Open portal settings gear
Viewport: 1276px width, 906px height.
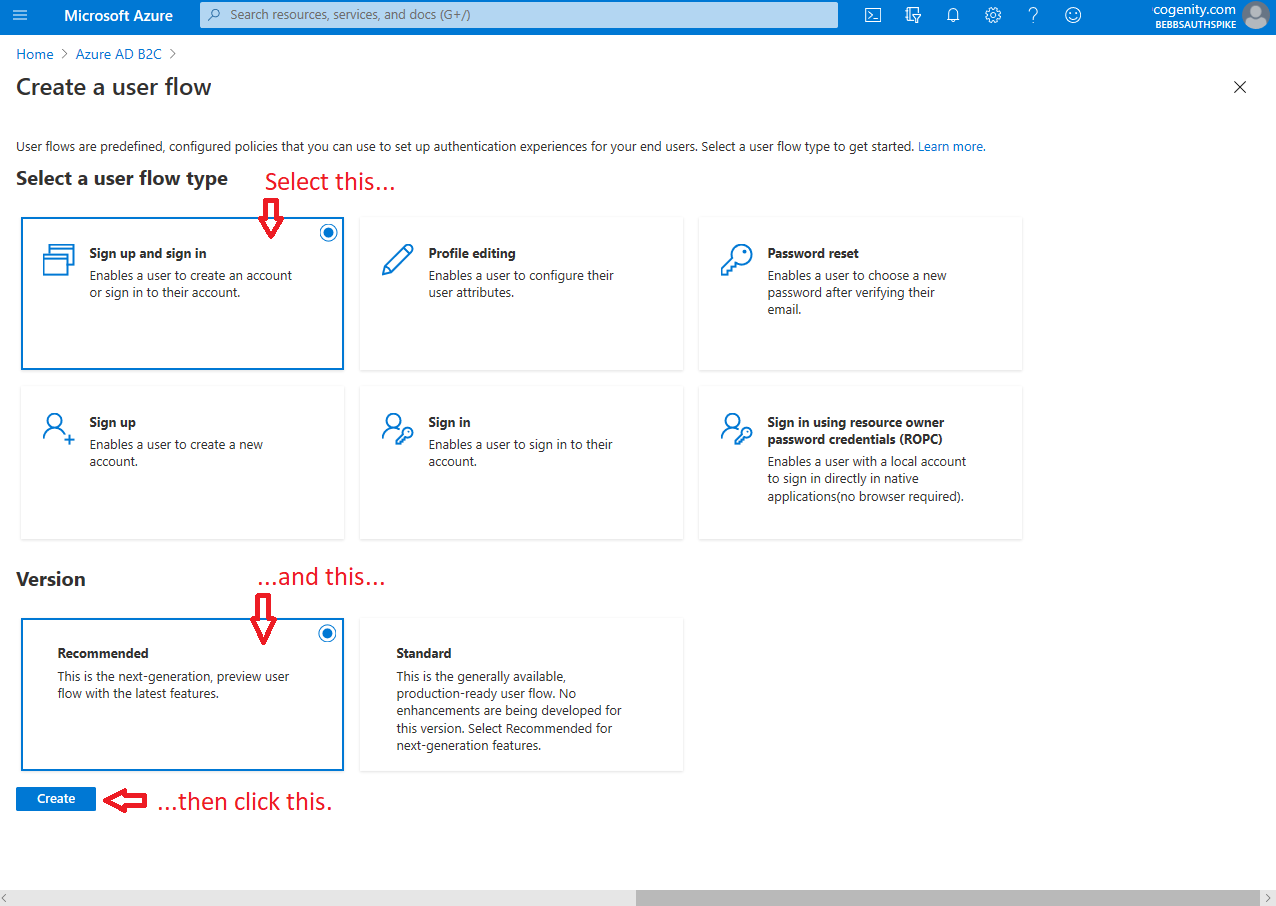pyautogui.click(x=992, y=15)
